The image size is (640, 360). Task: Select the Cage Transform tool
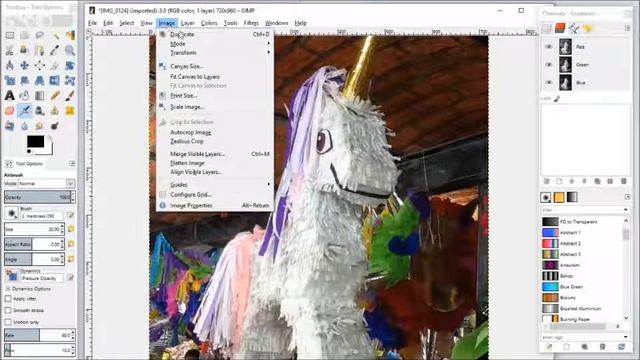pos(70,80)
